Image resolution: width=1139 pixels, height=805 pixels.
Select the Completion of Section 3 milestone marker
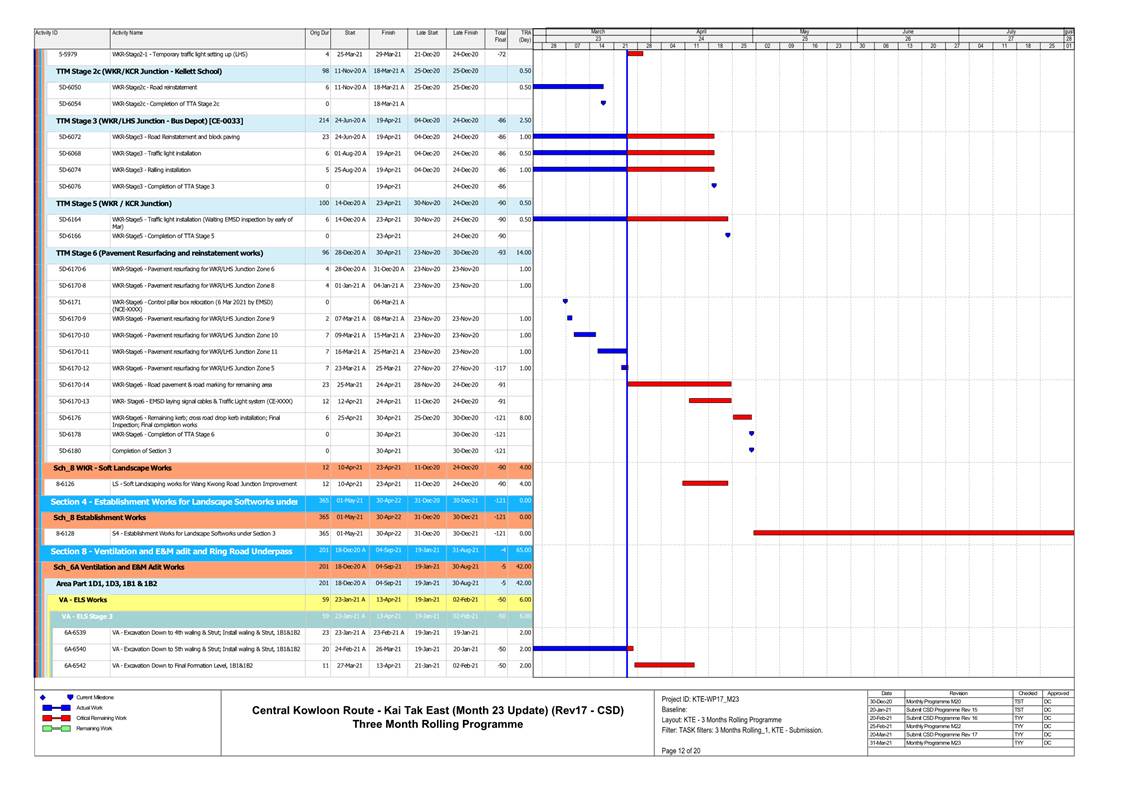[x=751, y=451]
